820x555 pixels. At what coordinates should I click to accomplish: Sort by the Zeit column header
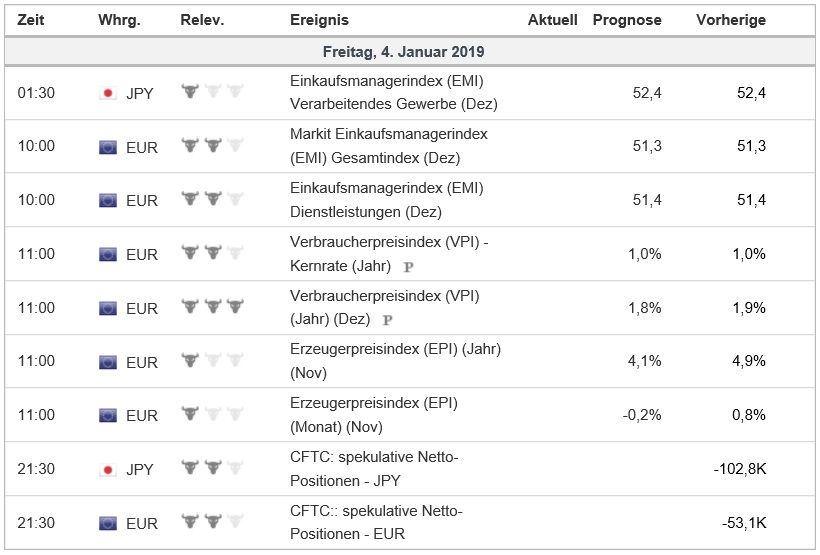(x=30, y=20)
